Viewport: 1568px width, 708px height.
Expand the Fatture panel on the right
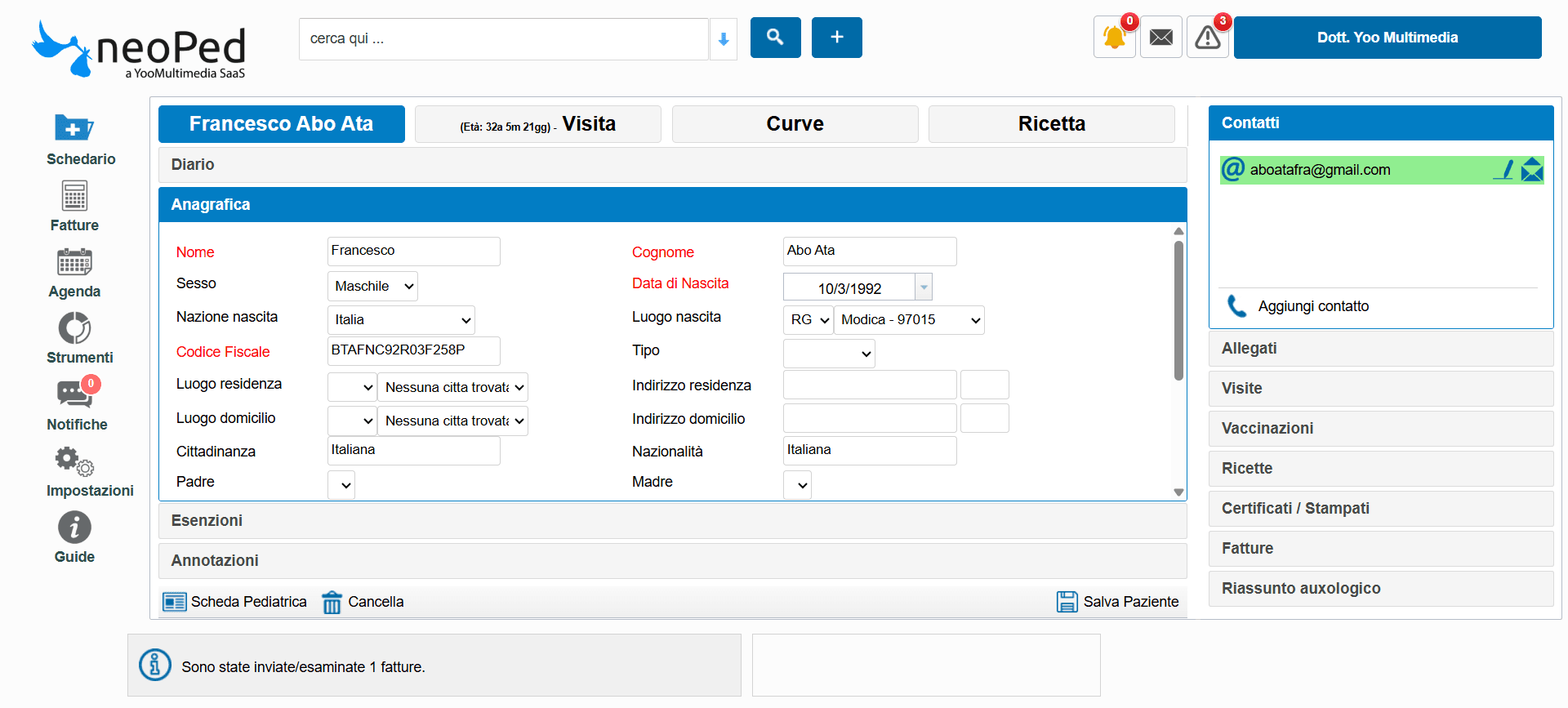click(x=1381, y=549)
